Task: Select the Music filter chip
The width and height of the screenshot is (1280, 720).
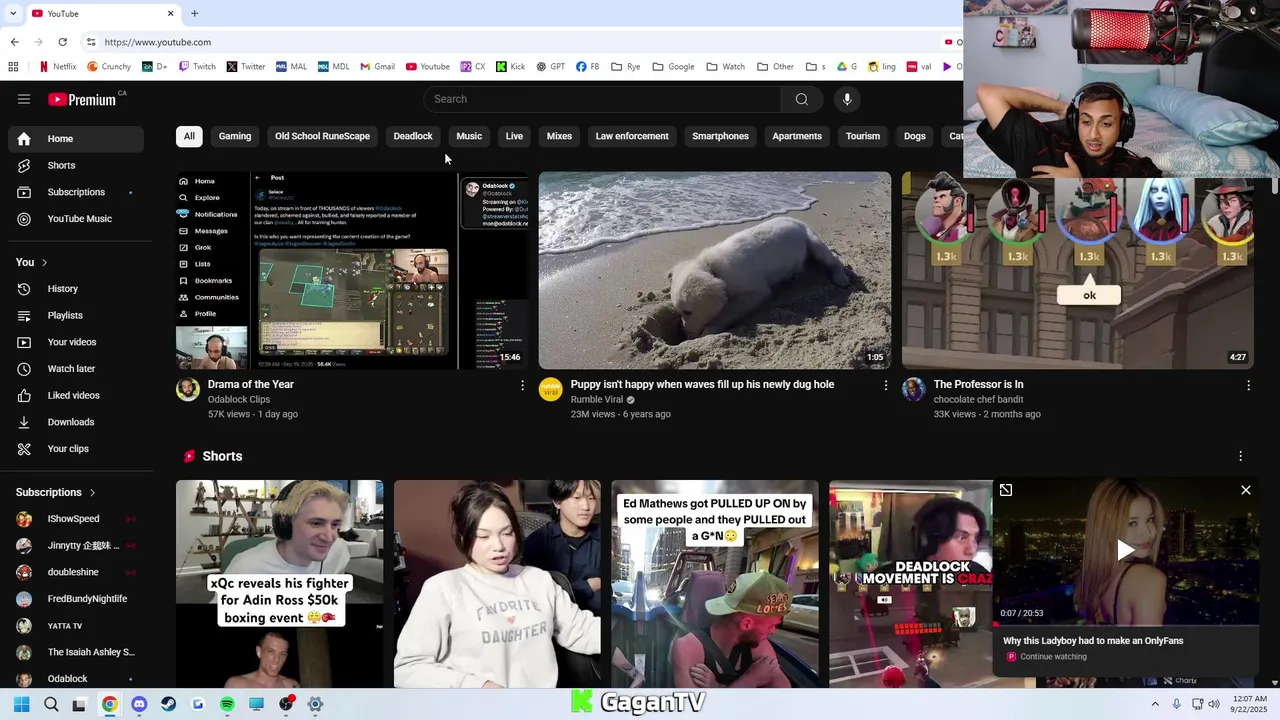Action: (469, 136)
